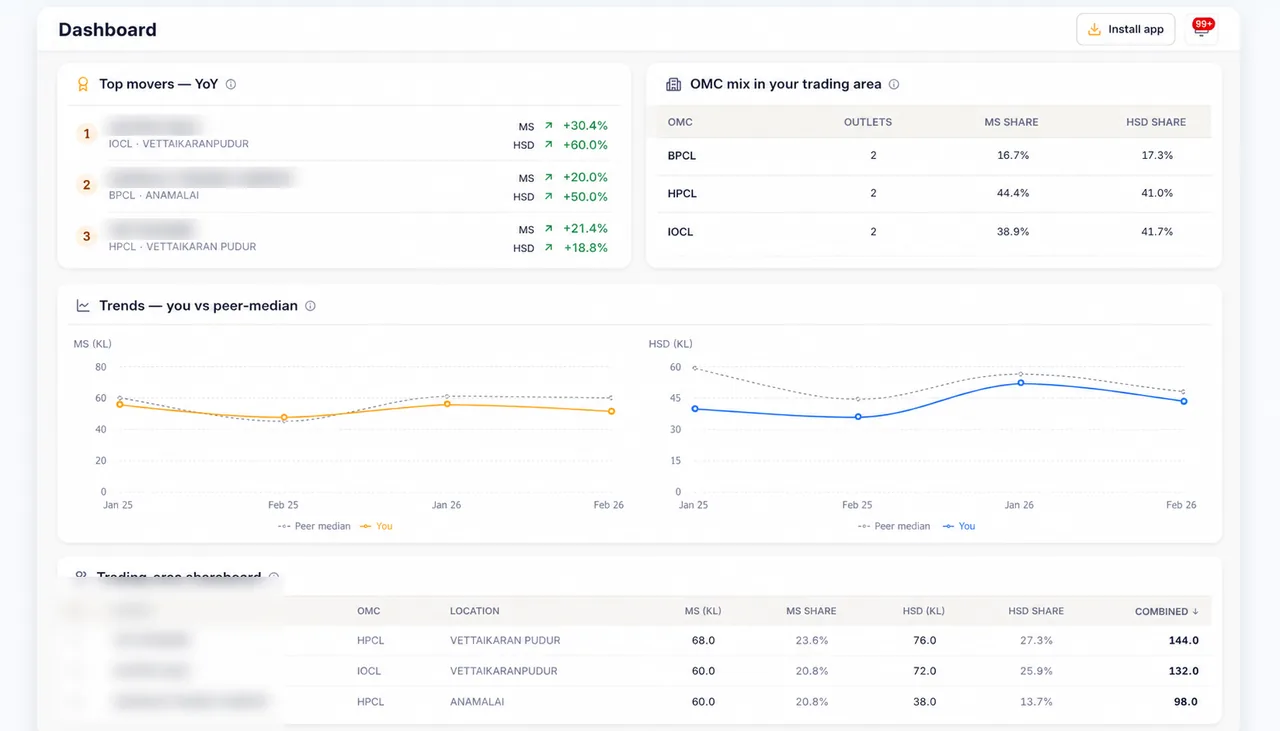Open info icon next to OMC mix title
This screenshot has width=1280, height=731.
tap(894, 84)
